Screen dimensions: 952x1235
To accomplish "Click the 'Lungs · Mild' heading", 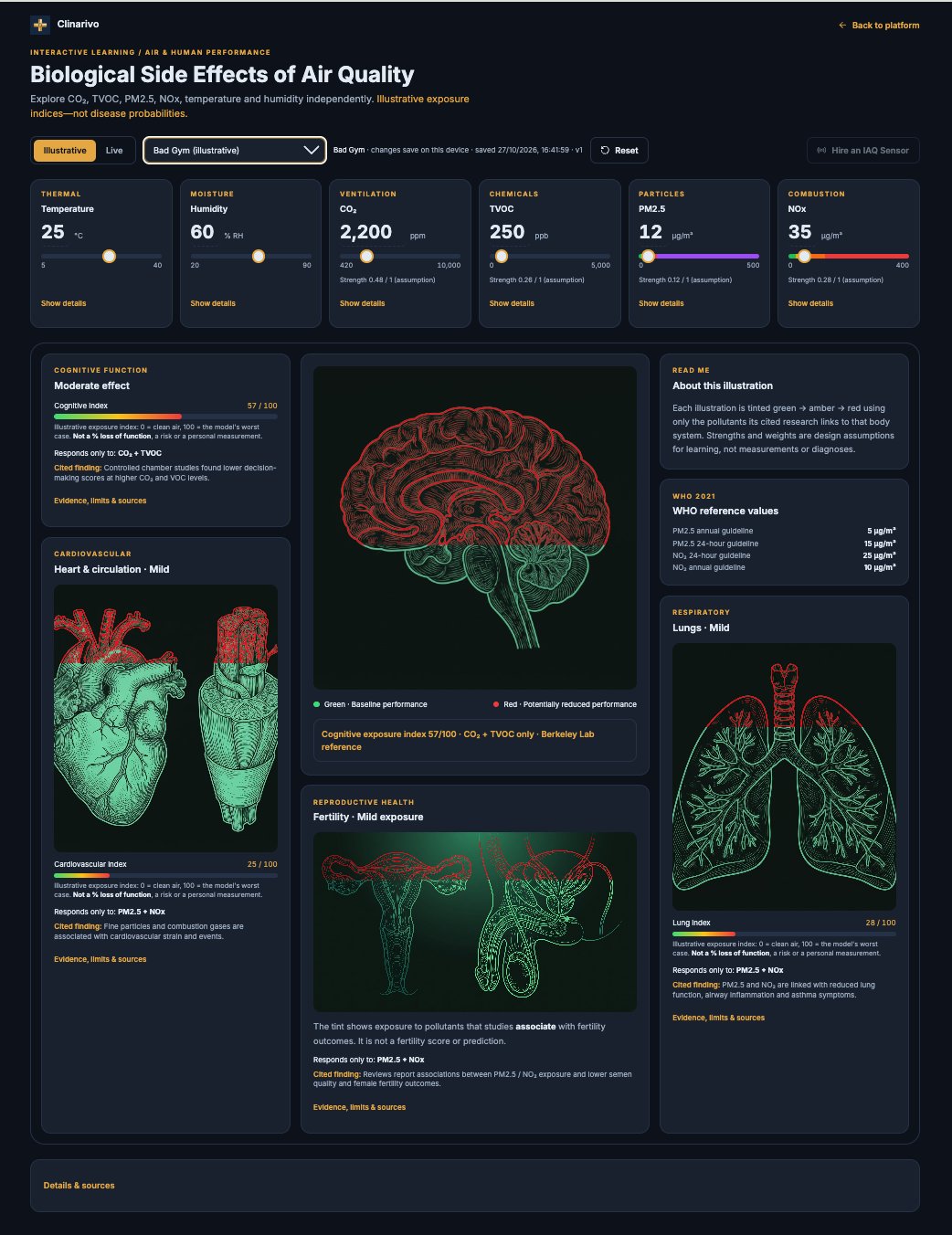I will (x=701, y=628).
